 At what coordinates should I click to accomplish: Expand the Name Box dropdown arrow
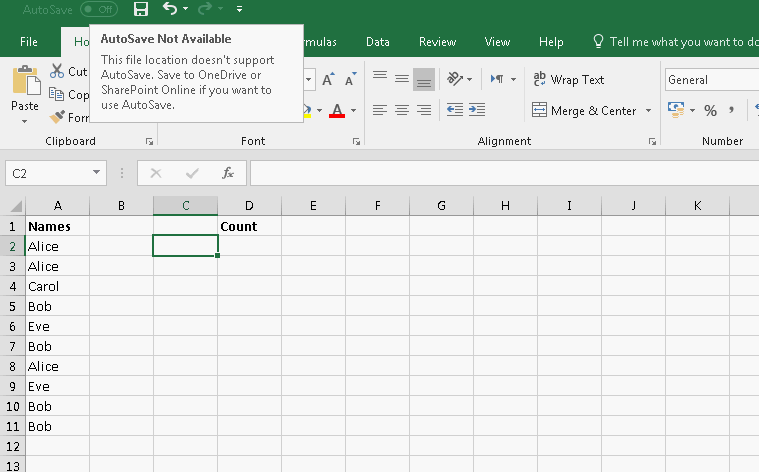[96, 172]
